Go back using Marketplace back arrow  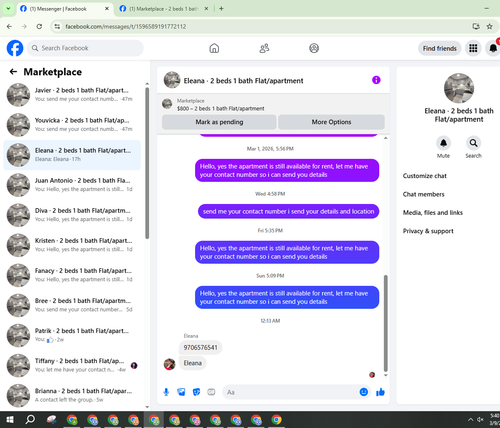click(13, 72)
